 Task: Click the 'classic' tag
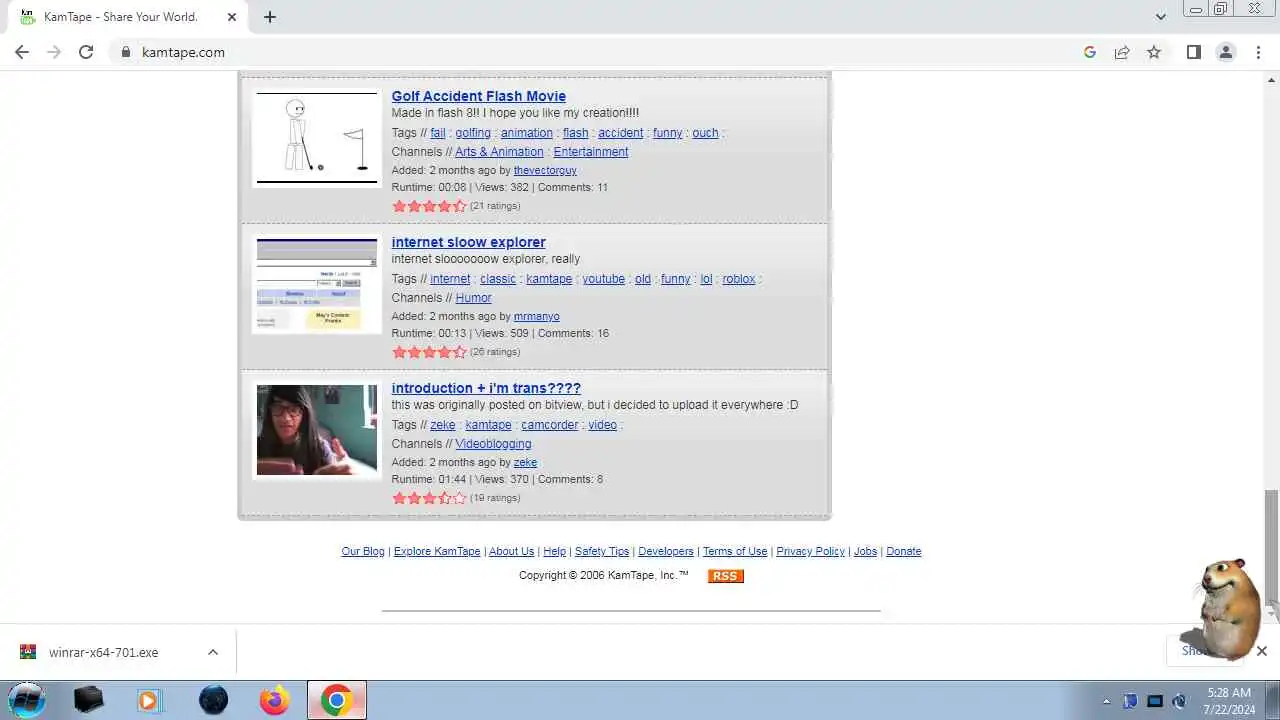[x=498, y=279]
